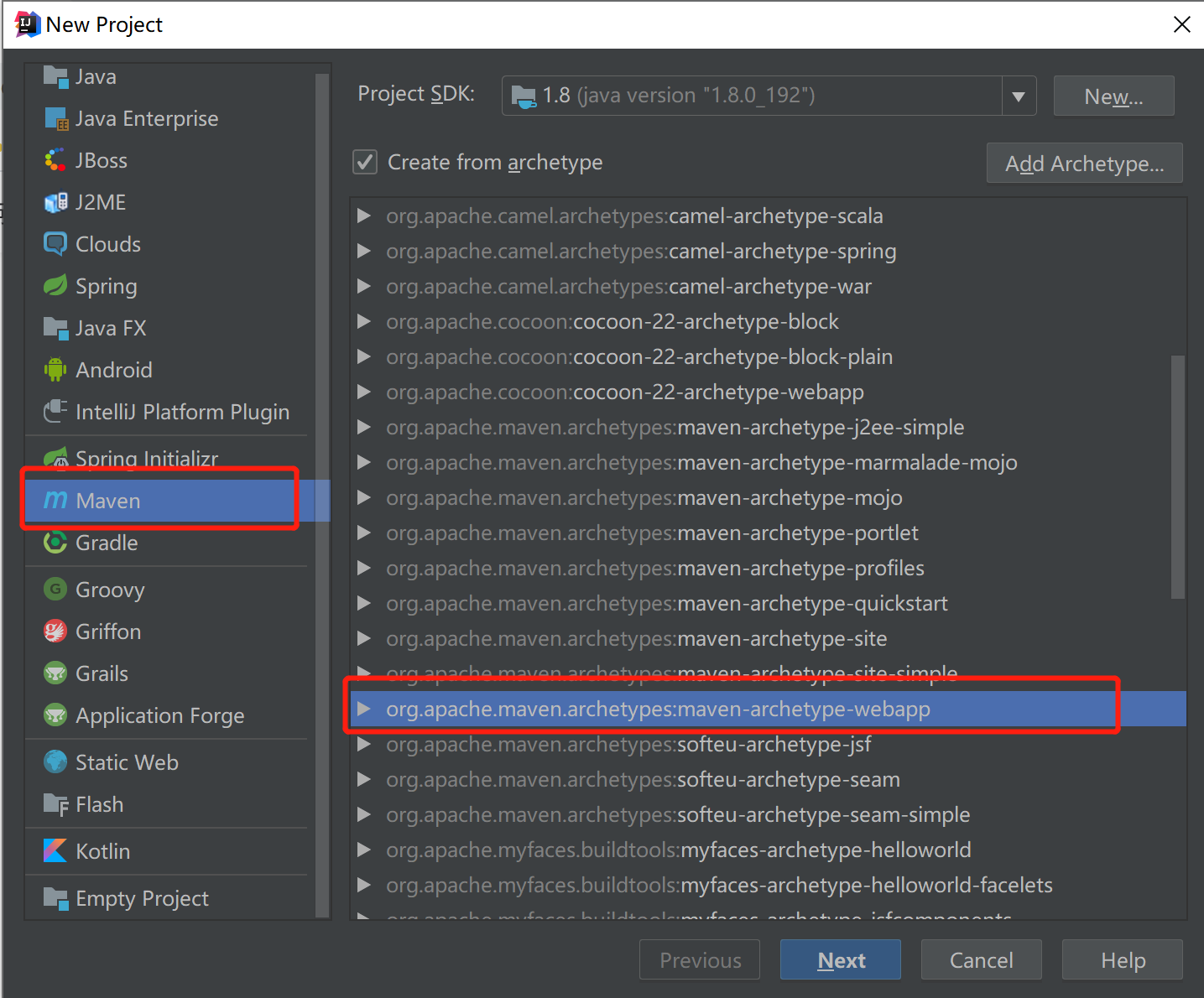Click the Next button
1204x998 pixels.
click(841, 959)
